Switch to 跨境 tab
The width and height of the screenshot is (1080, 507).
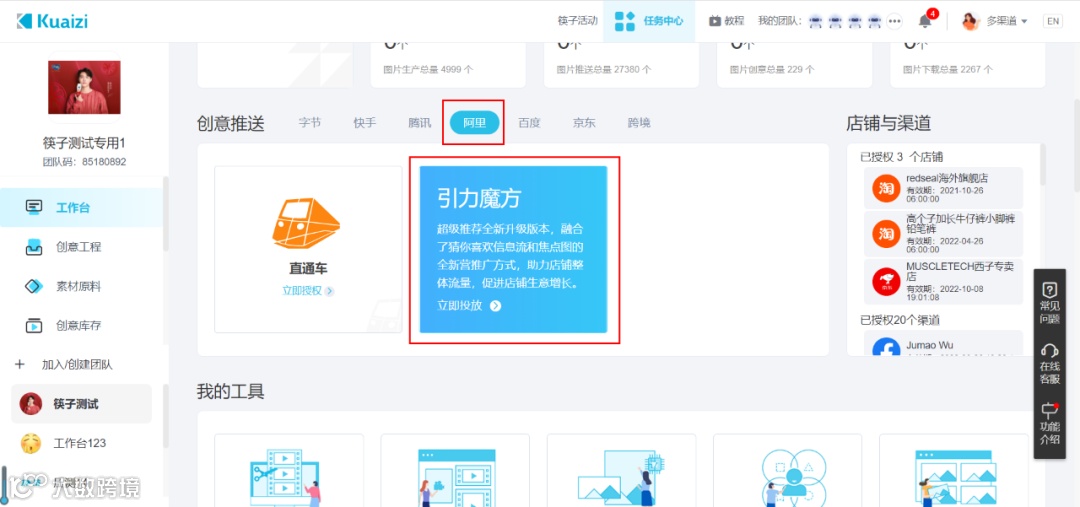pyautogui.click(x=638, y=123)
